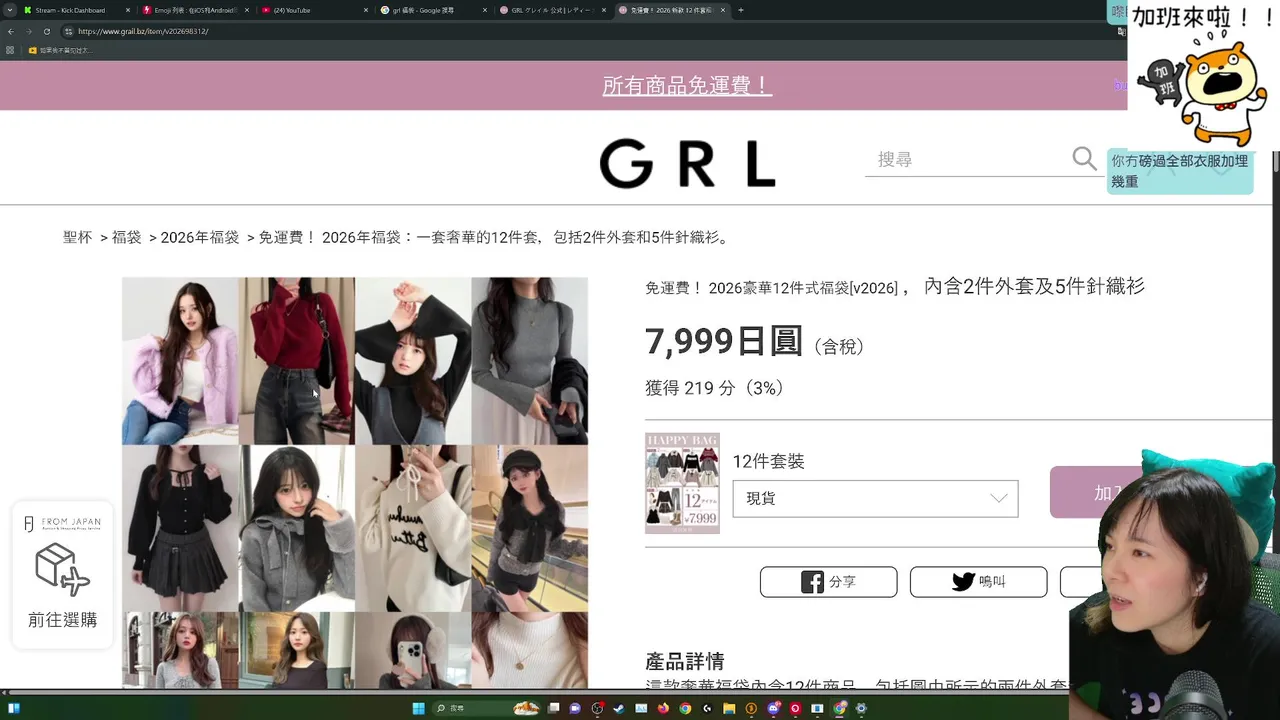
Task: Click the 所有商品免運費 banner link
Action: pos(687,86)
